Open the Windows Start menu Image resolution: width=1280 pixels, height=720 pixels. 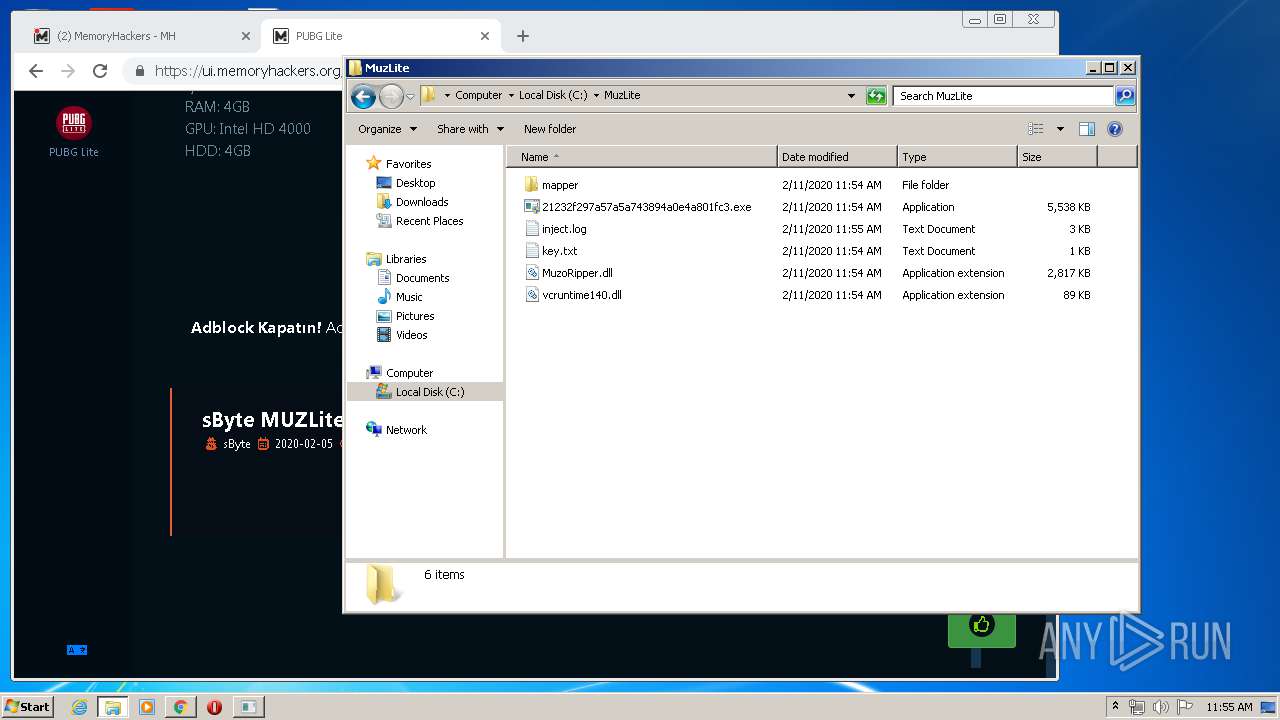click(27, 706)
